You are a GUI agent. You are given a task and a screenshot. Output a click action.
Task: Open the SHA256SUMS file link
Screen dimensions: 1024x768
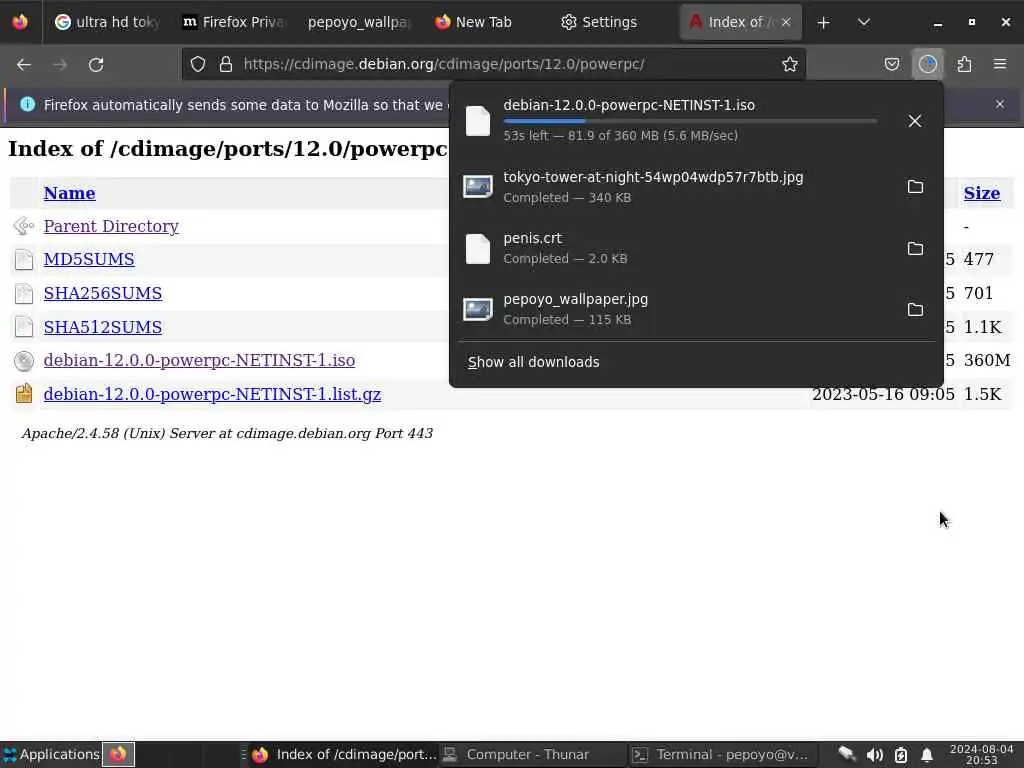103,293
